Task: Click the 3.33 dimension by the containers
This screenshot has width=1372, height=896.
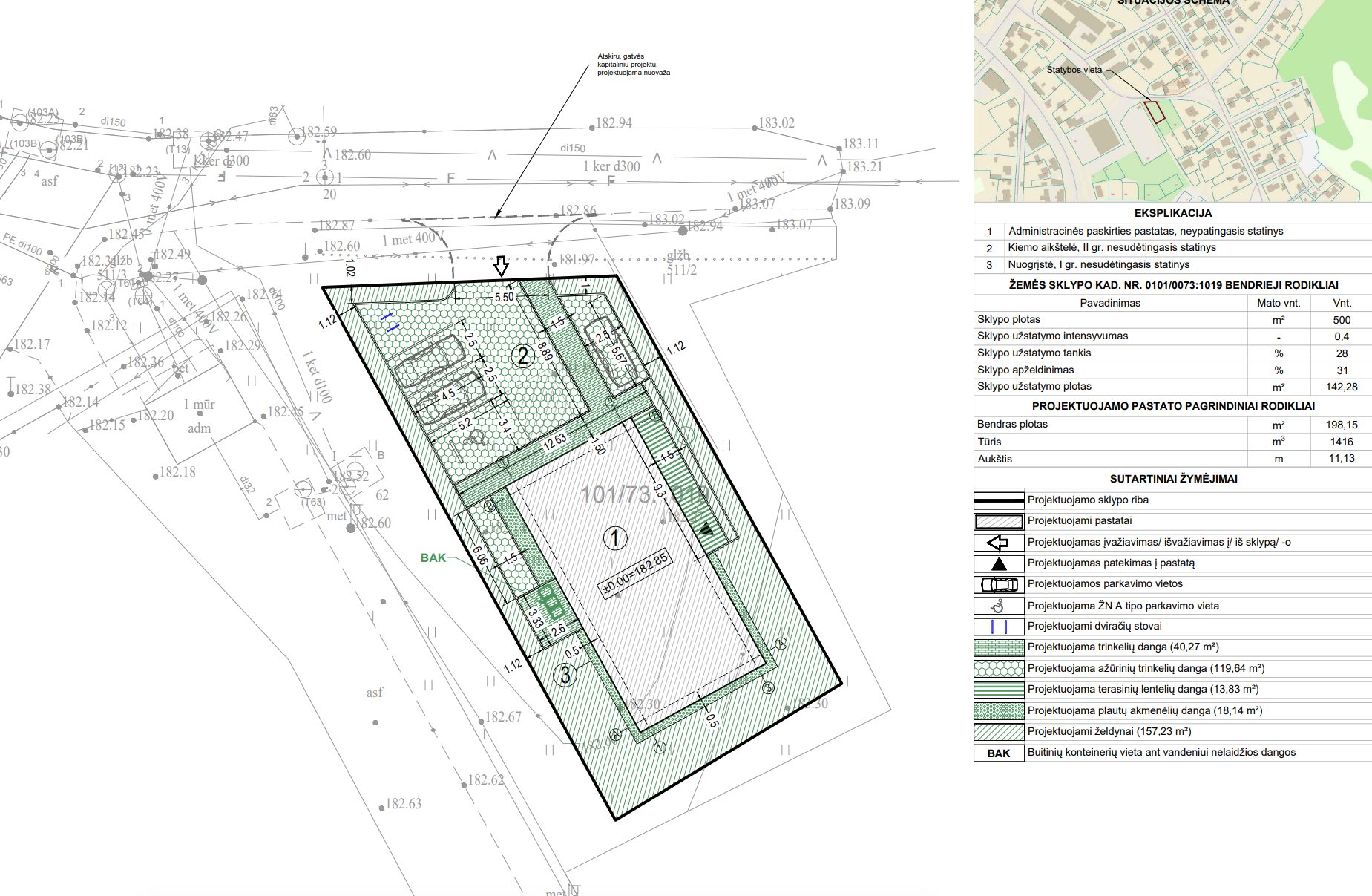Action: [x=536, y=618]
